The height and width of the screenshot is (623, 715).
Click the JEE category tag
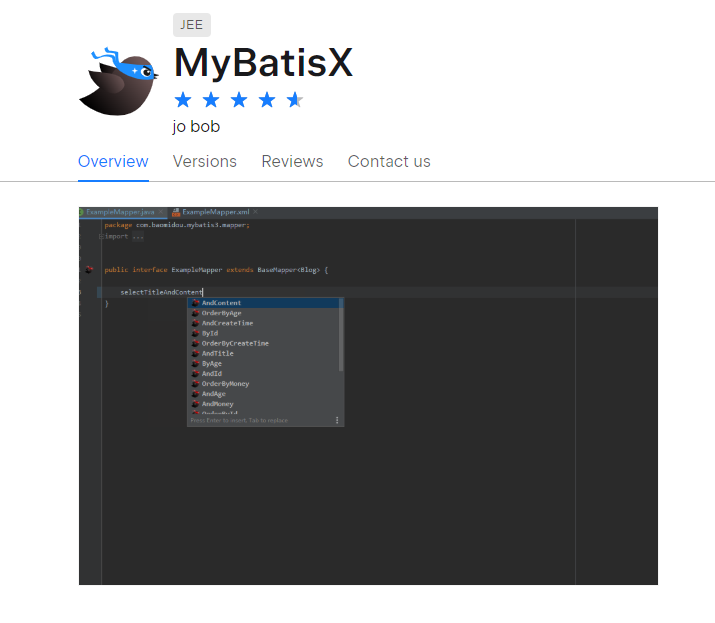[x=192, y=25]
